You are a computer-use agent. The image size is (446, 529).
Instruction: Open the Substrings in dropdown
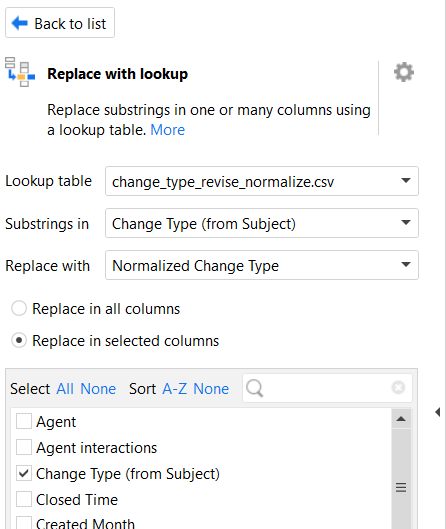[262, 223]
